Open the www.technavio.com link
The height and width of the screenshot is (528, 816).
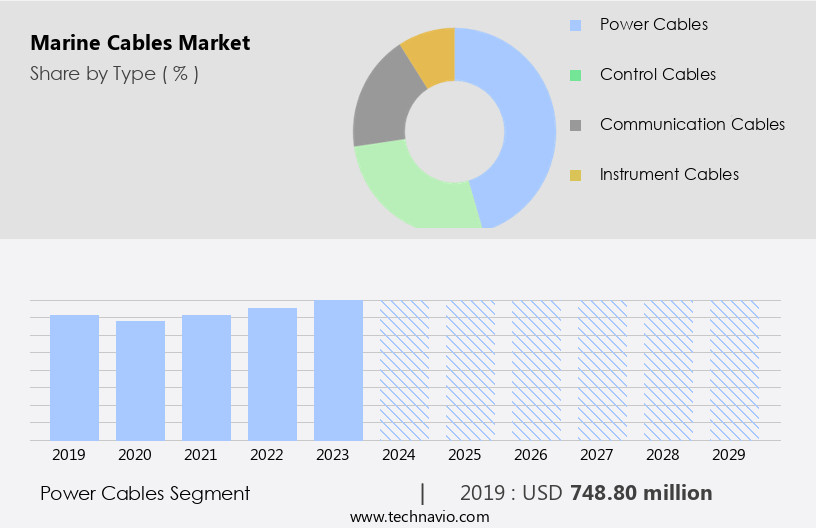(x=419, y=516)
